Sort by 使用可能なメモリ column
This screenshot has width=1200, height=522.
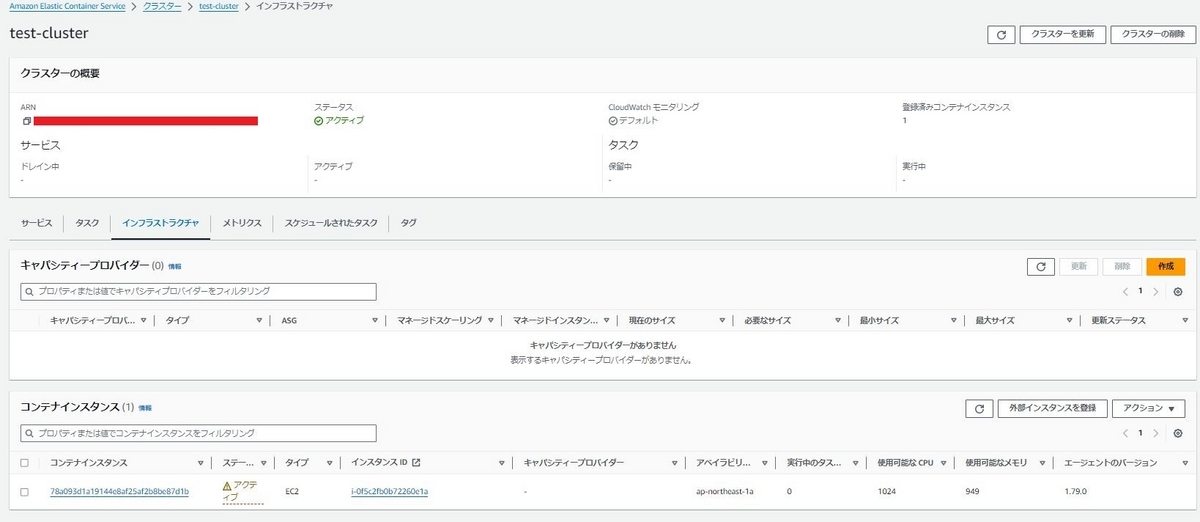click(1041, 463)
